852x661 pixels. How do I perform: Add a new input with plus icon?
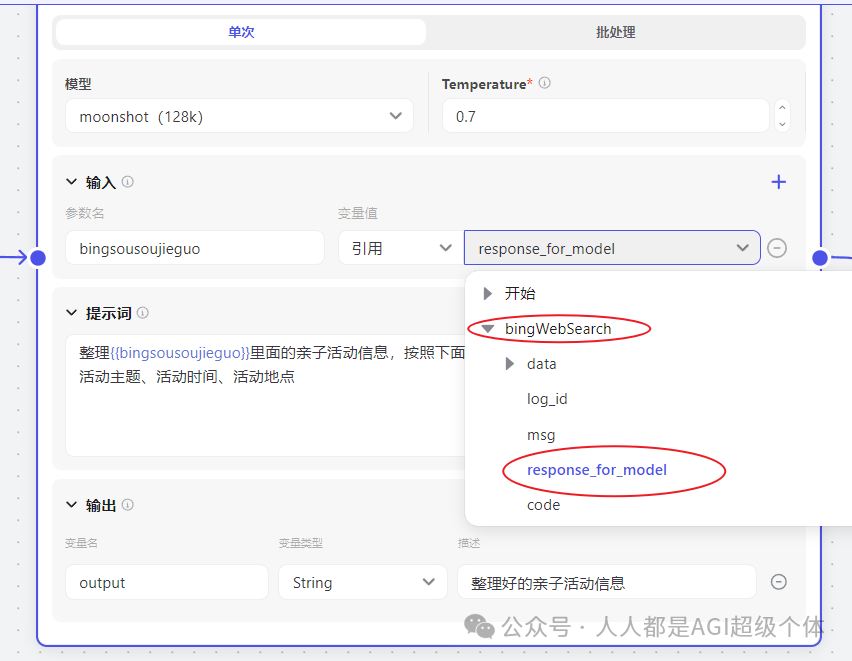click(779, 182)
